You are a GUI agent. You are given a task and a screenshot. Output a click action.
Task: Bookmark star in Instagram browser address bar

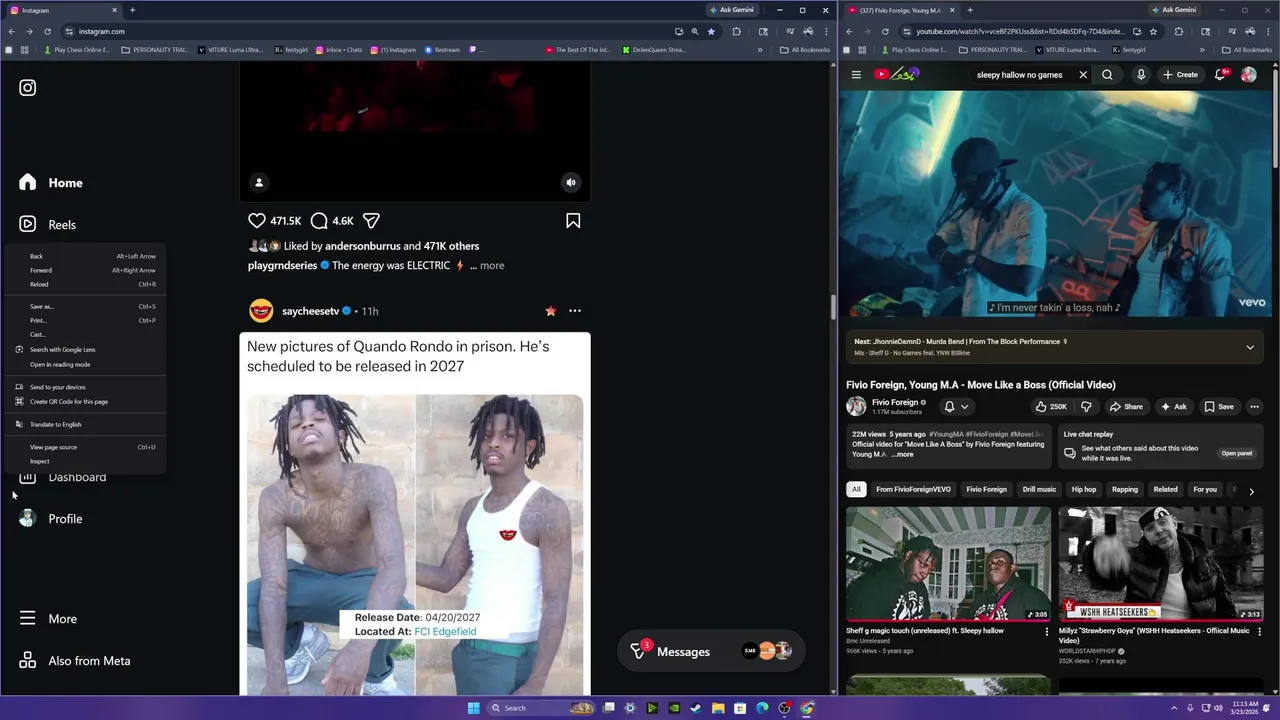[711, 31]
